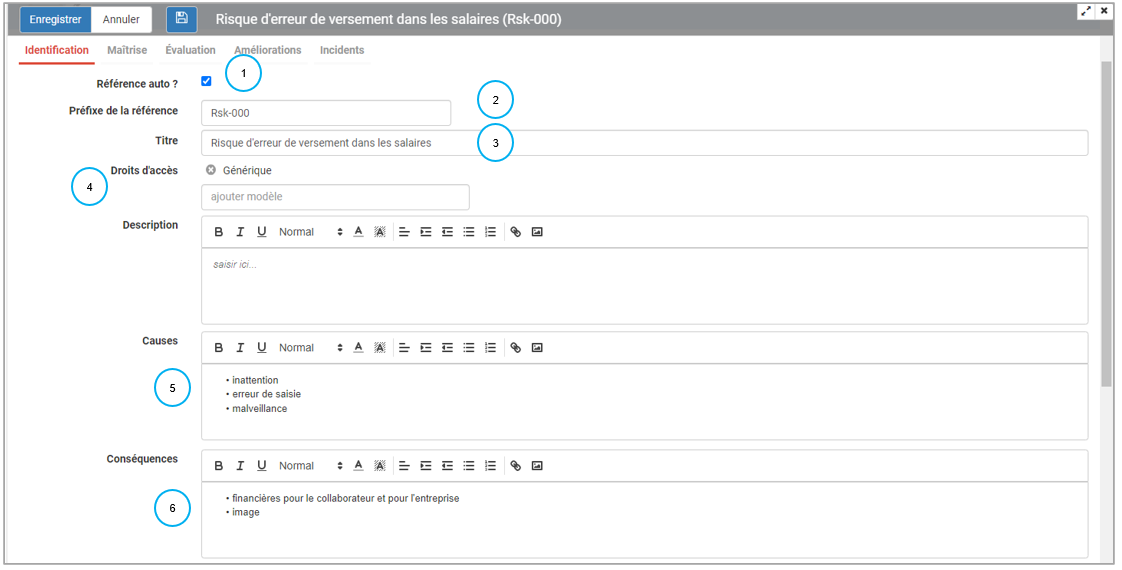1122x570 pixels.
Task: Switch to the Maîtrise tab
Action: [127, 50]
